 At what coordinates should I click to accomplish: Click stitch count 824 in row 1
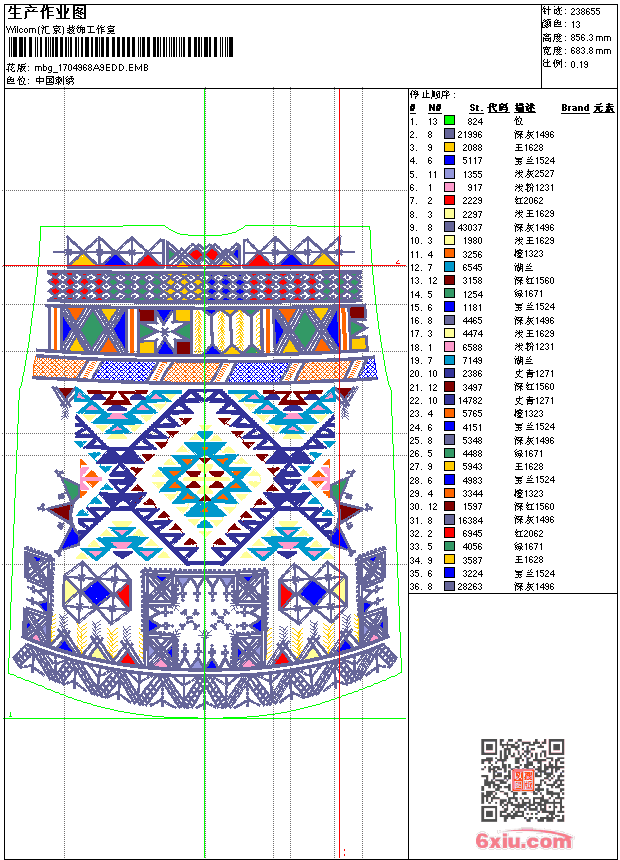tap(475, 121)
